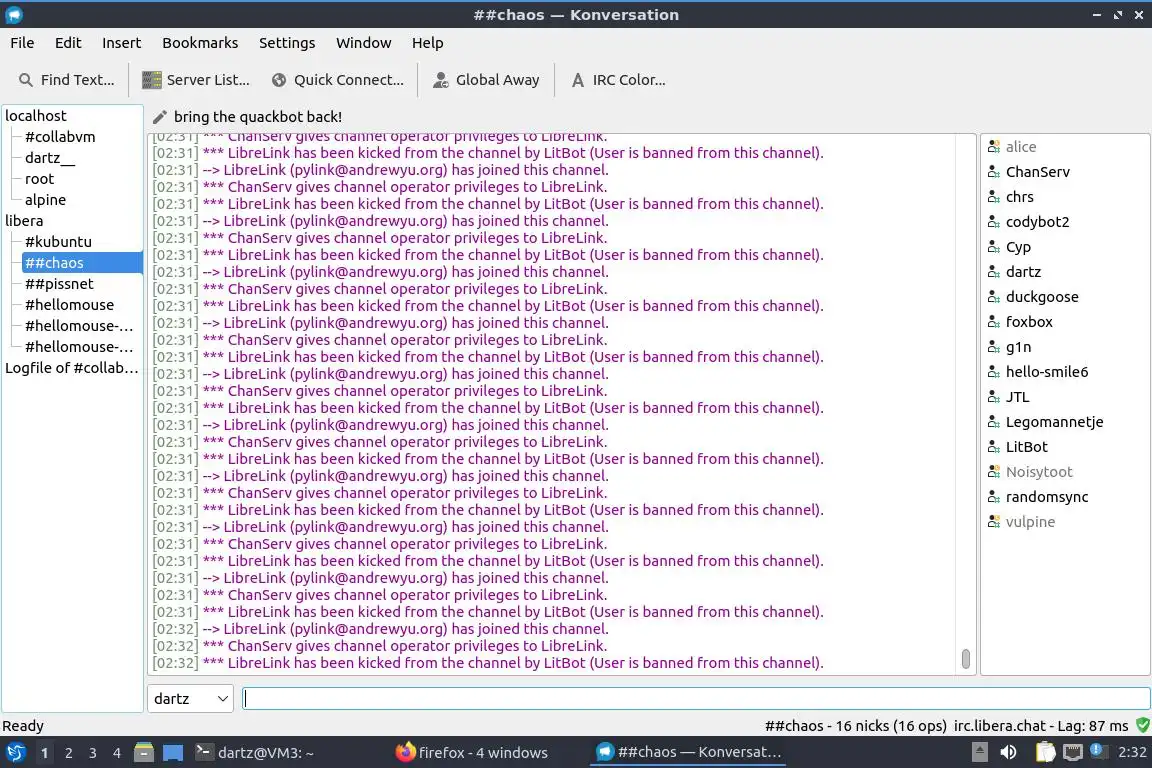
Task: Click the icon next to LitBot
Action: 994,447
